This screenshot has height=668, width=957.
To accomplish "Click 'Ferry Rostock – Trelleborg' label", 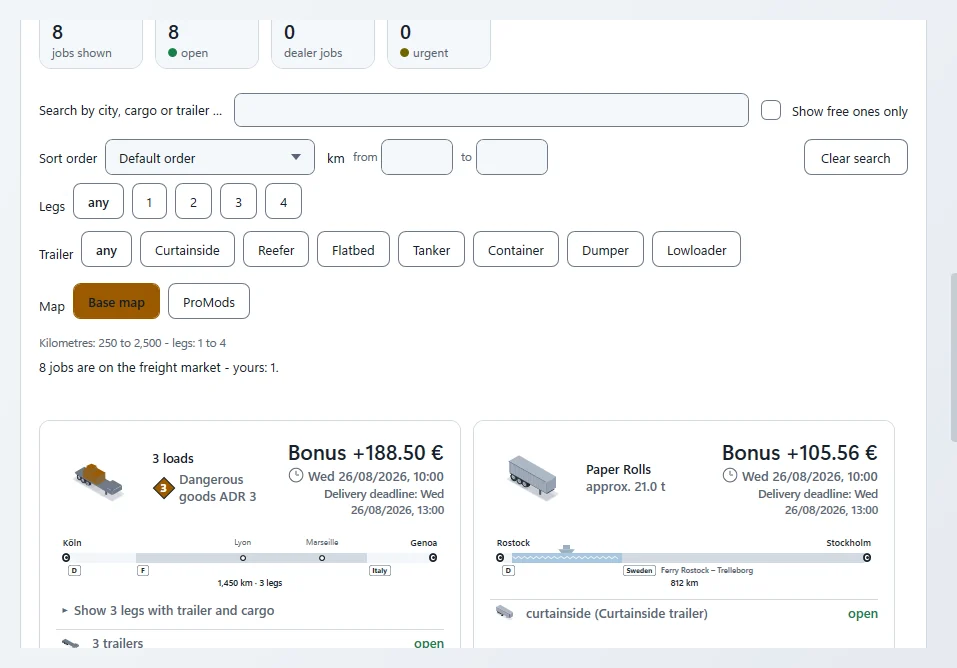I will point(707,570).
